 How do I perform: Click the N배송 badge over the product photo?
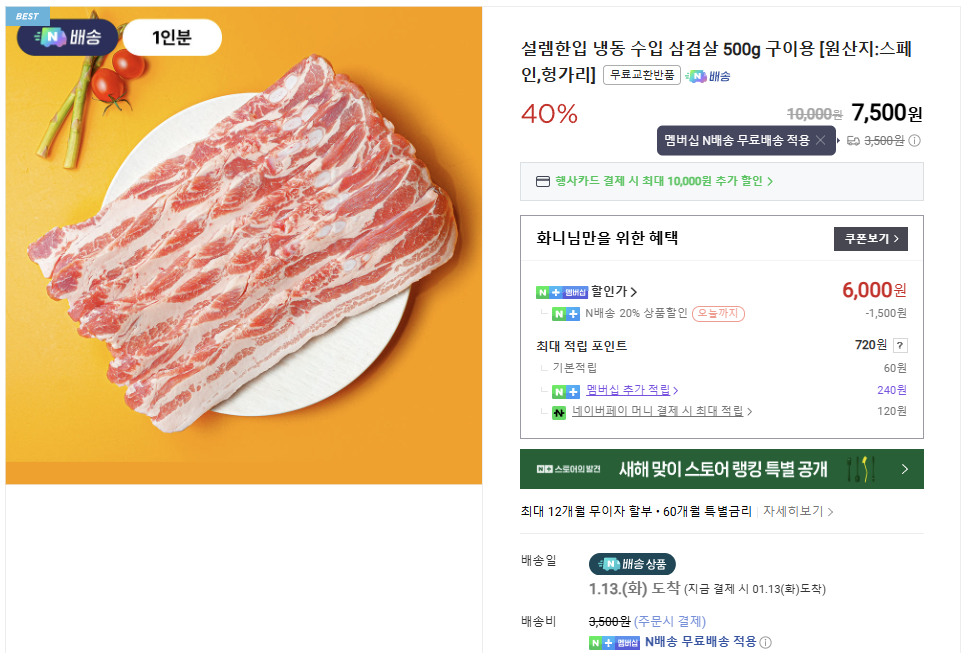coord(66,36)
